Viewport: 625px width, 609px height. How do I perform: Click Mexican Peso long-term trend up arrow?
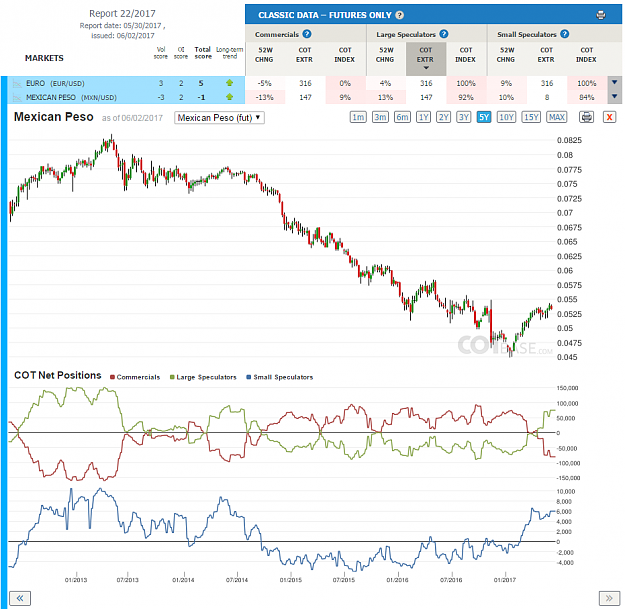pyautogui.click(x=229, y=97)
